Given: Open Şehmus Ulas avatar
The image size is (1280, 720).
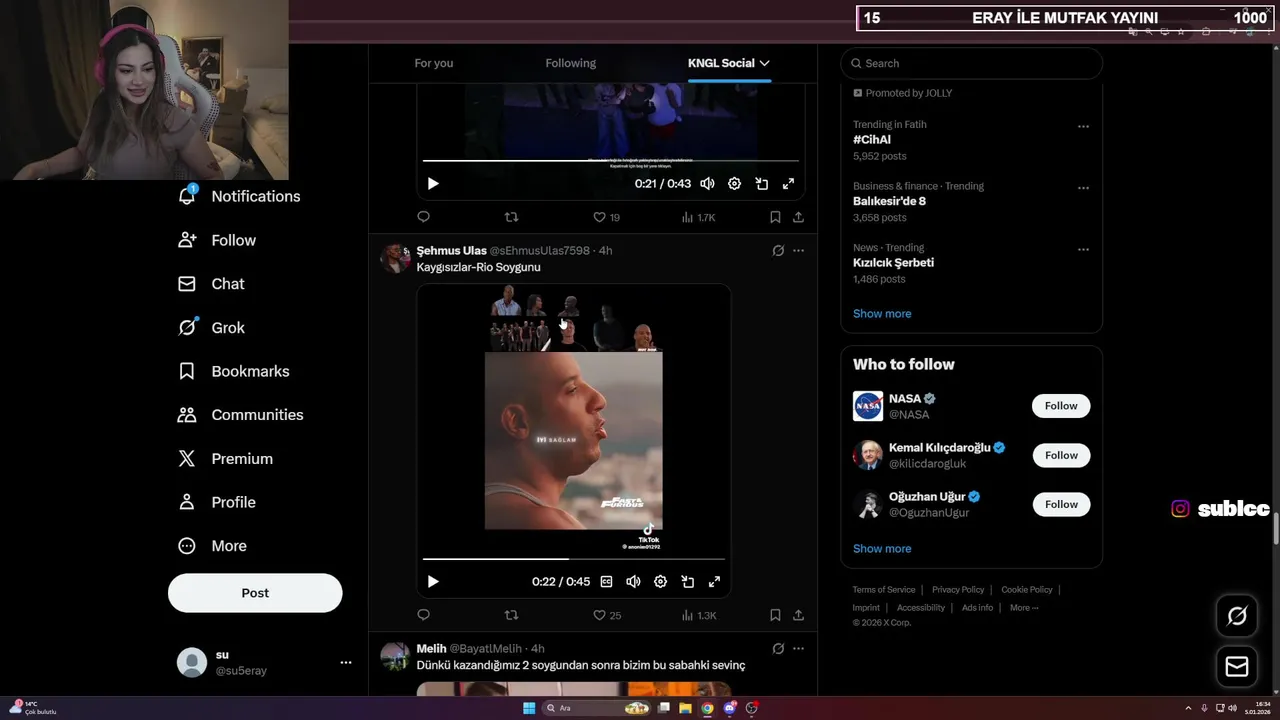Looking at the screenshot, I should [395, 259].
